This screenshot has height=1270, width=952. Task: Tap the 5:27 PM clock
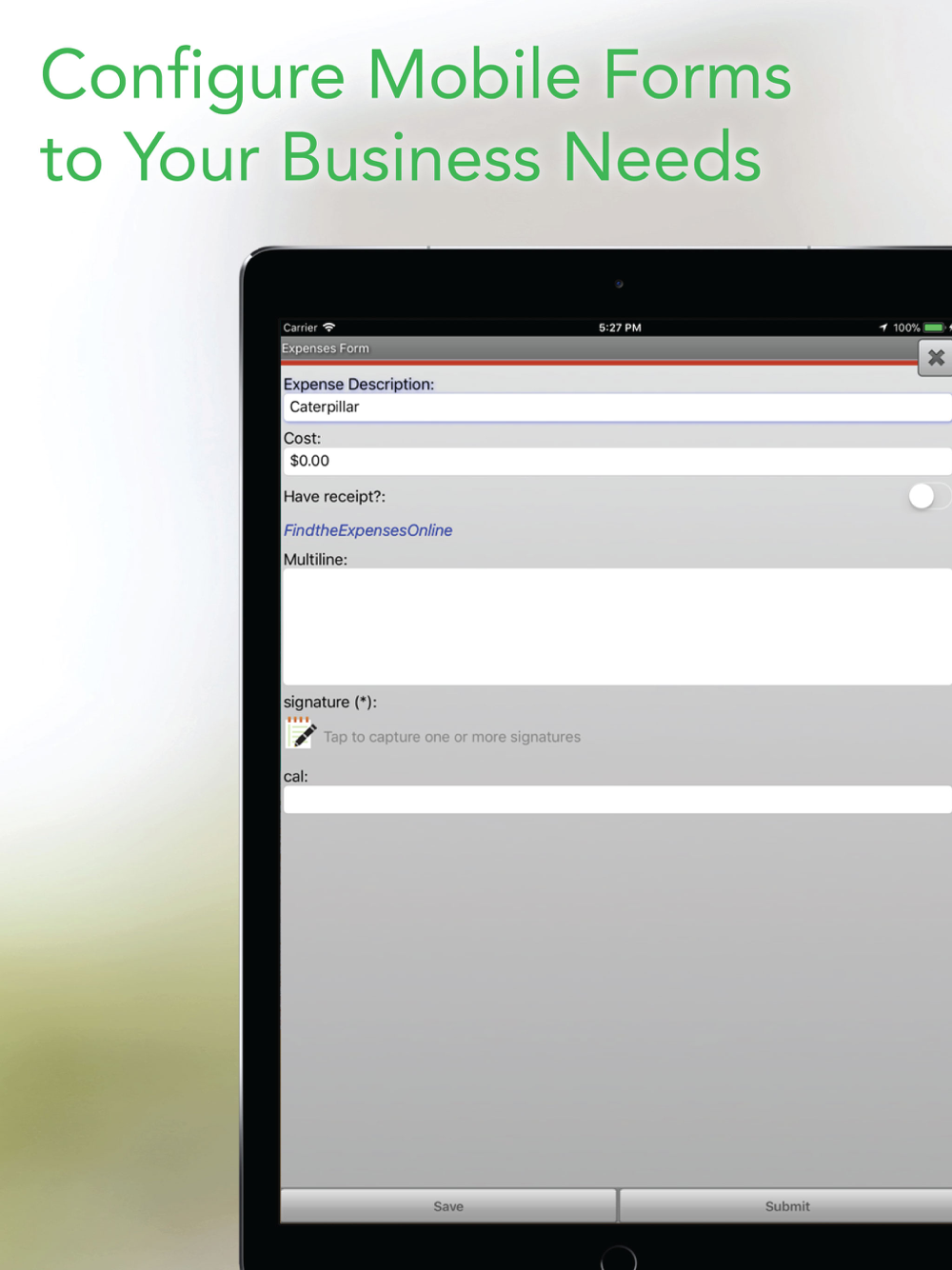tap(620, 327)
